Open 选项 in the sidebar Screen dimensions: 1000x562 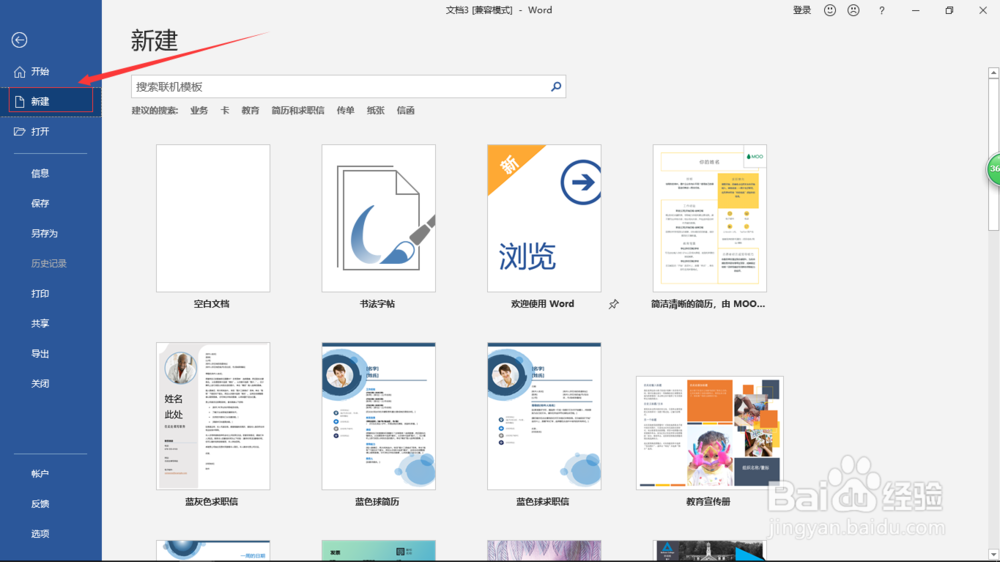(40, 534)
